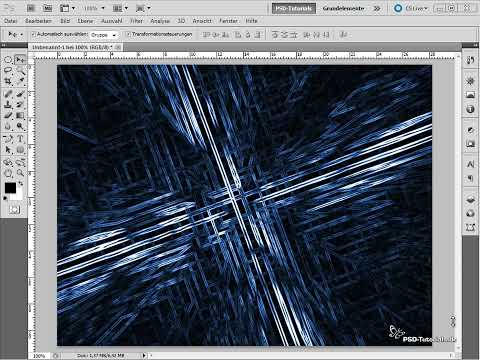This screenshot has width=480, height=360.
Task: Open the Gruppe dropdown in options bar
Action: 104,35
